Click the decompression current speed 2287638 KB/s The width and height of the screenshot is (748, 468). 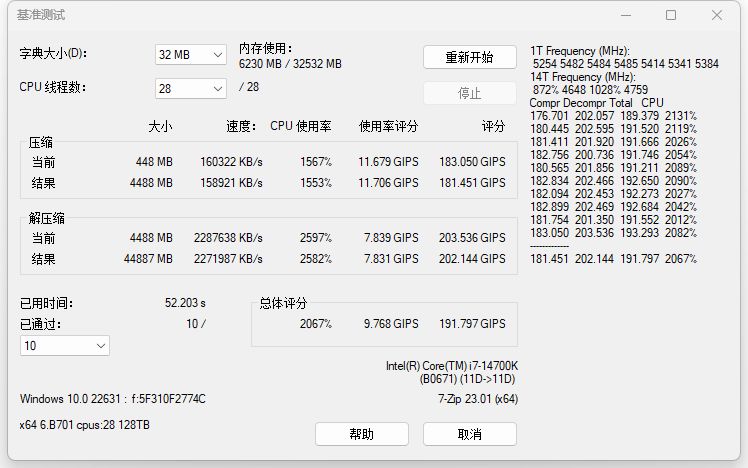pyautogui.click(x=228, y=238)
